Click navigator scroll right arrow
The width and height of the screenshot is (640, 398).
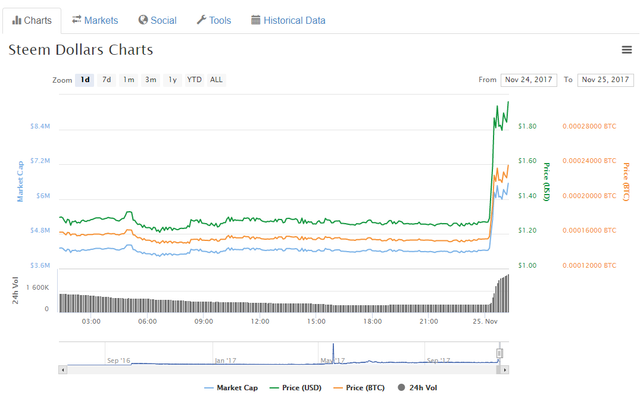(505, 370)
